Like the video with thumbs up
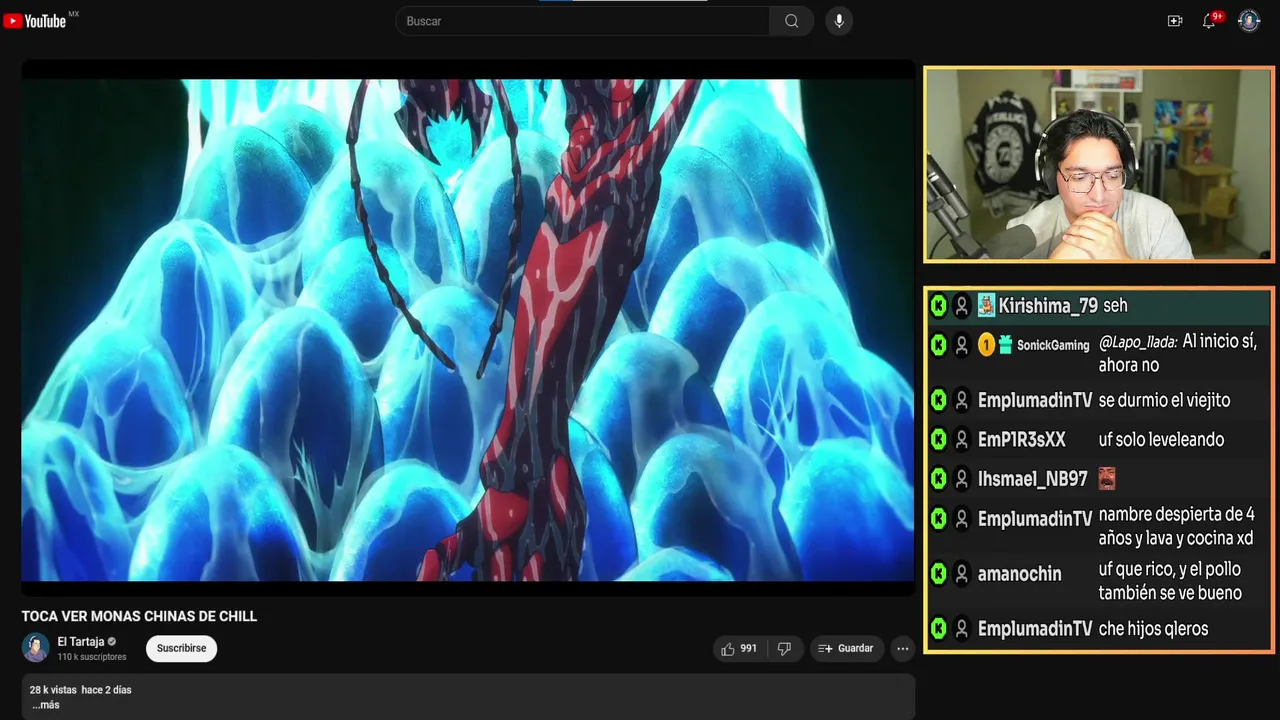The width and height of the screenshot is (1280, 720). coord(739,649)
